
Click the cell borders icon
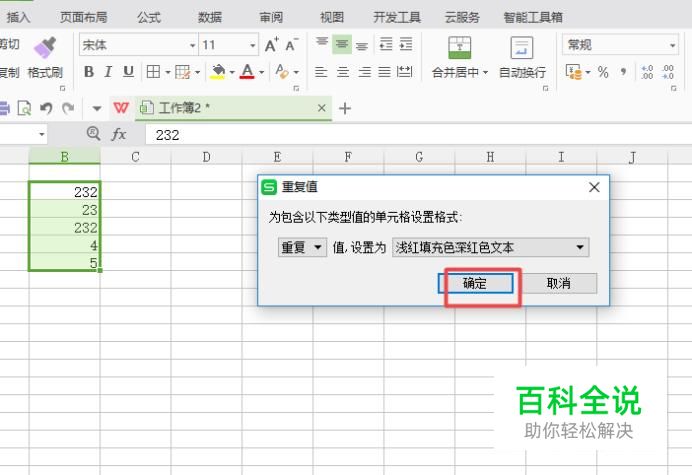tap(153, 72)
